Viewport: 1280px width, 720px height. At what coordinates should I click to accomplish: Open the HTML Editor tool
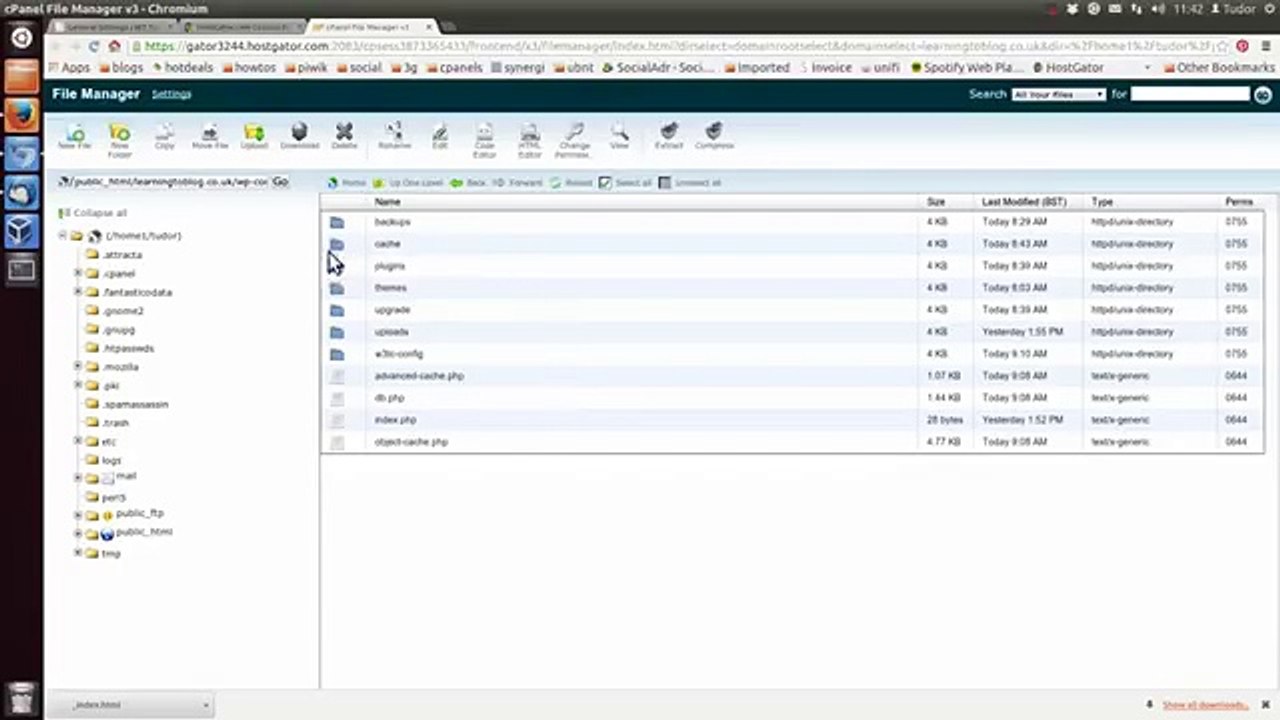pyautogui.click(x=530, y=140)
